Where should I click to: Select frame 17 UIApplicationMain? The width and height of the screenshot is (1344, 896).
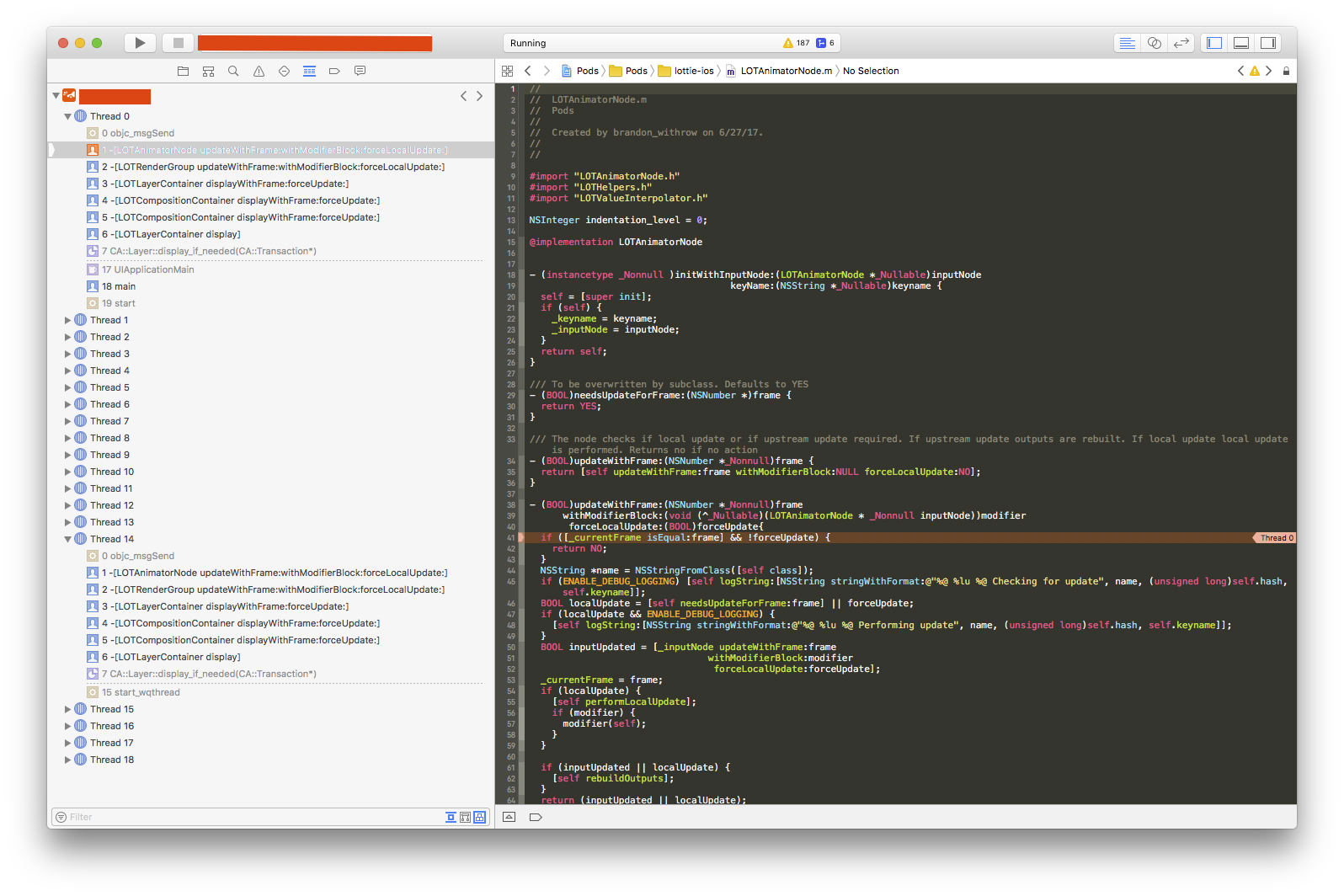coord(270,269)
